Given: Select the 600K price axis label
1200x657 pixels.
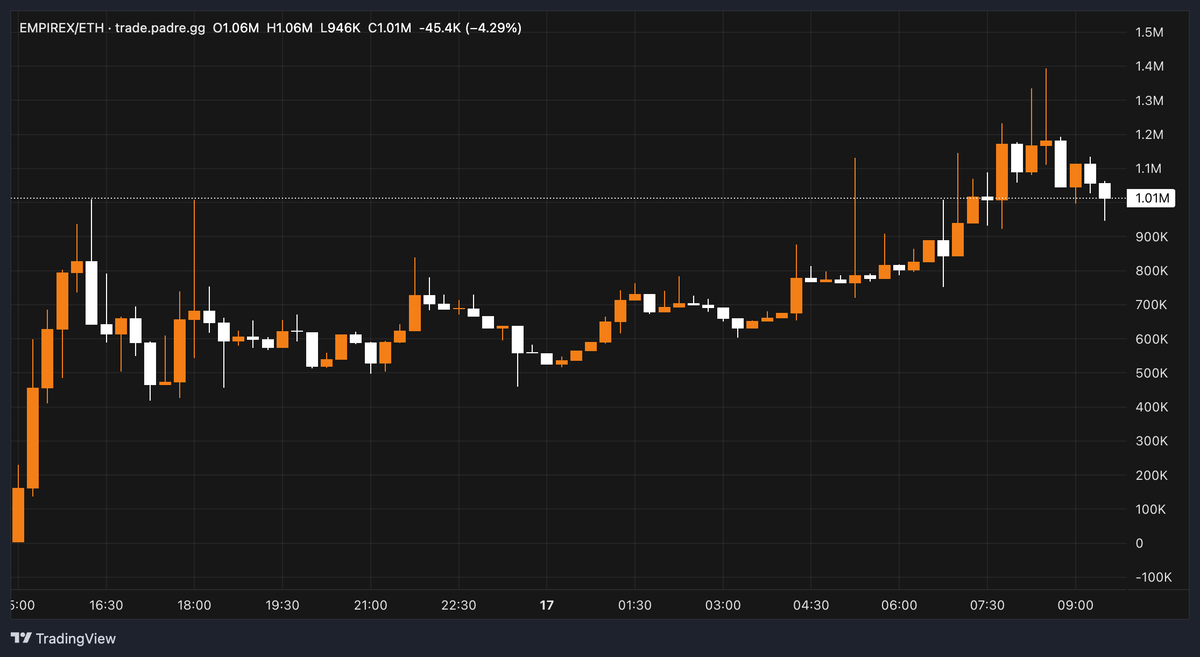Looking at the screenshot, I should (x=1152, y=340).
